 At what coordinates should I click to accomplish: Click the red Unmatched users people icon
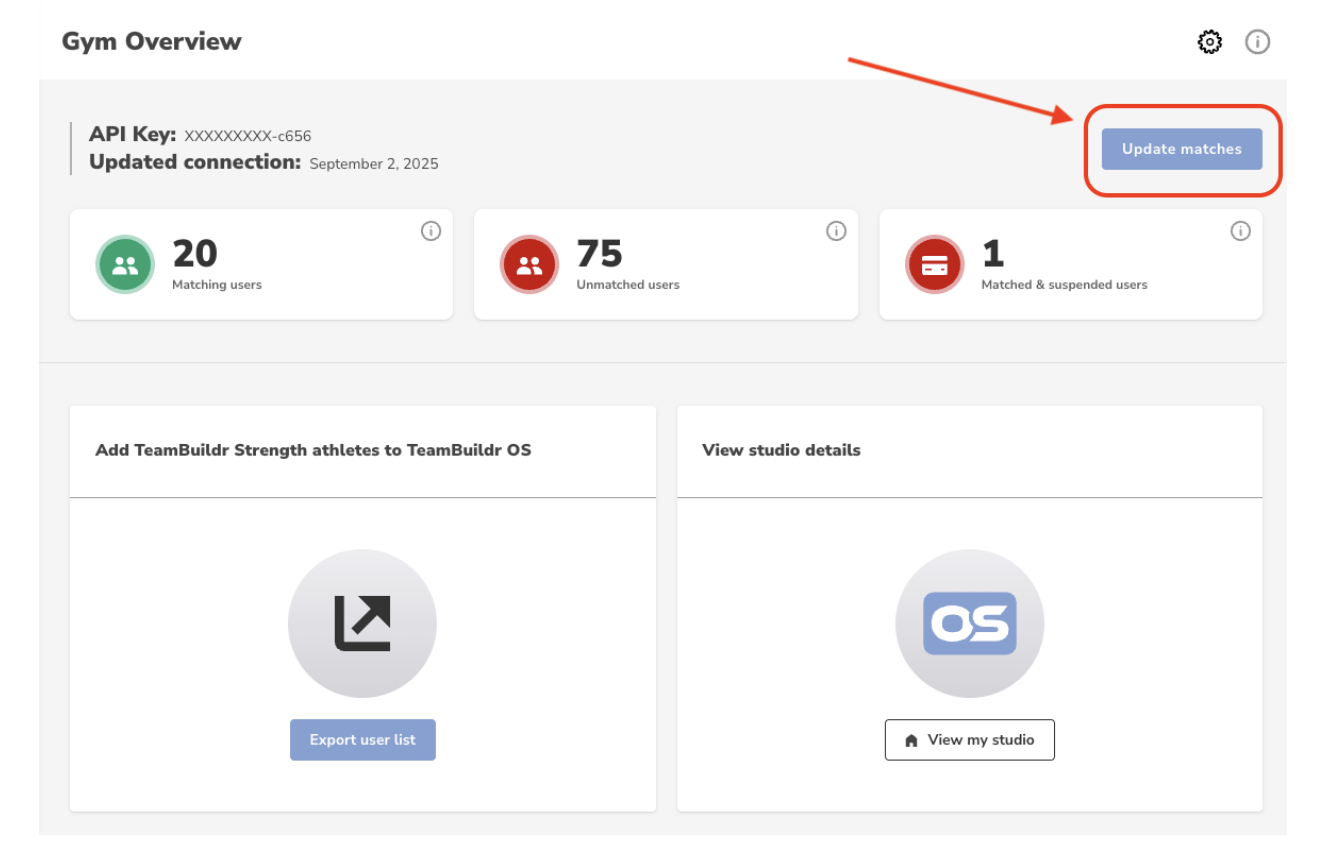pyautogui.click(x=529, y=265)
